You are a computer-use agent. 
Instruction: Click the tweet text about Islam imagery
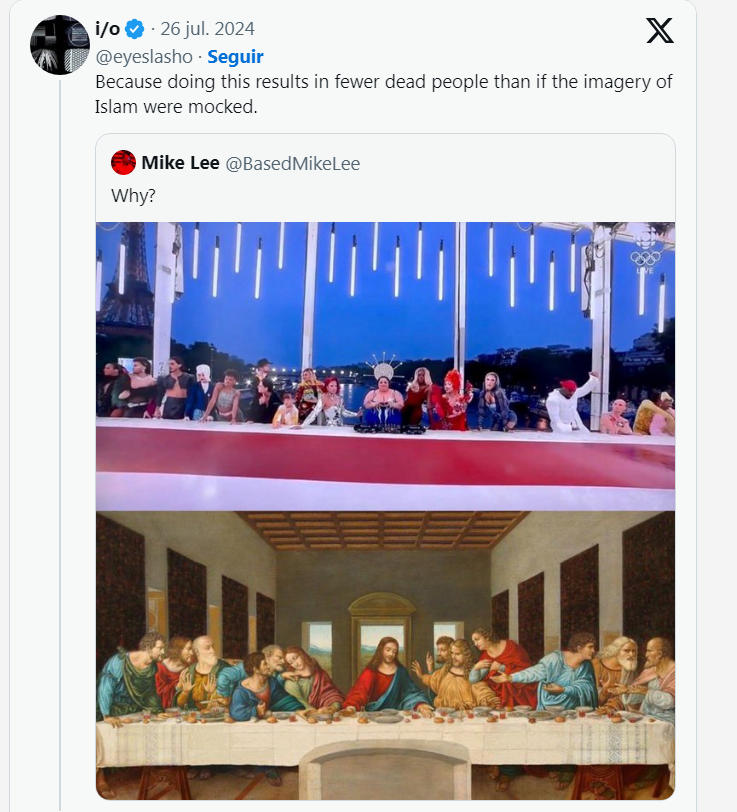[x=384, y=94]
